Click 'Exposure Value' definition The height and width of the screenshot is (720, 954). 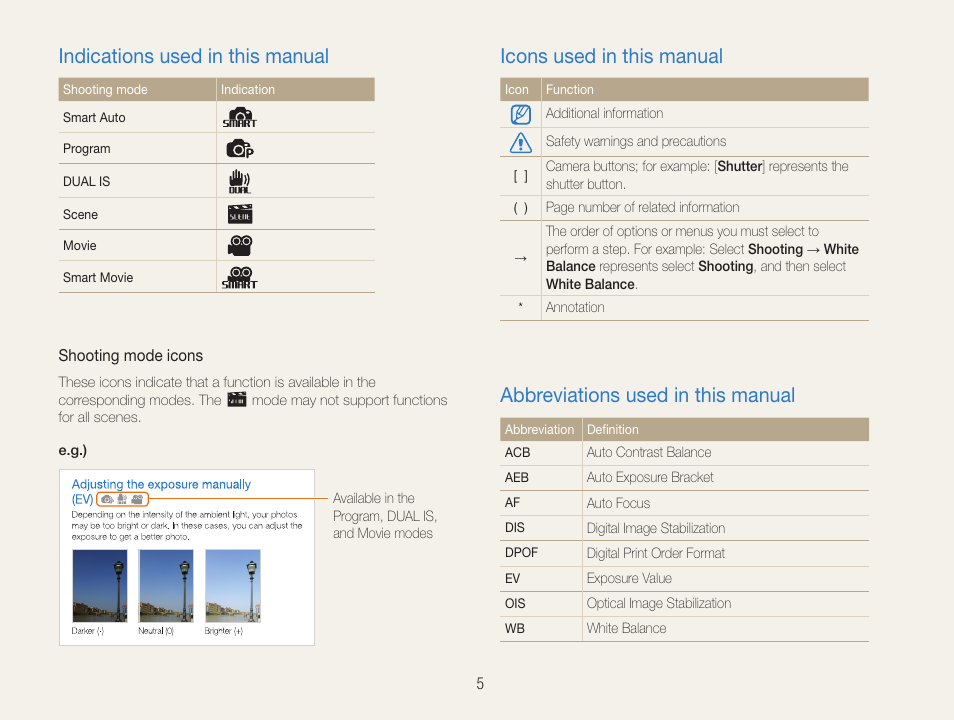tap(629, 578)
